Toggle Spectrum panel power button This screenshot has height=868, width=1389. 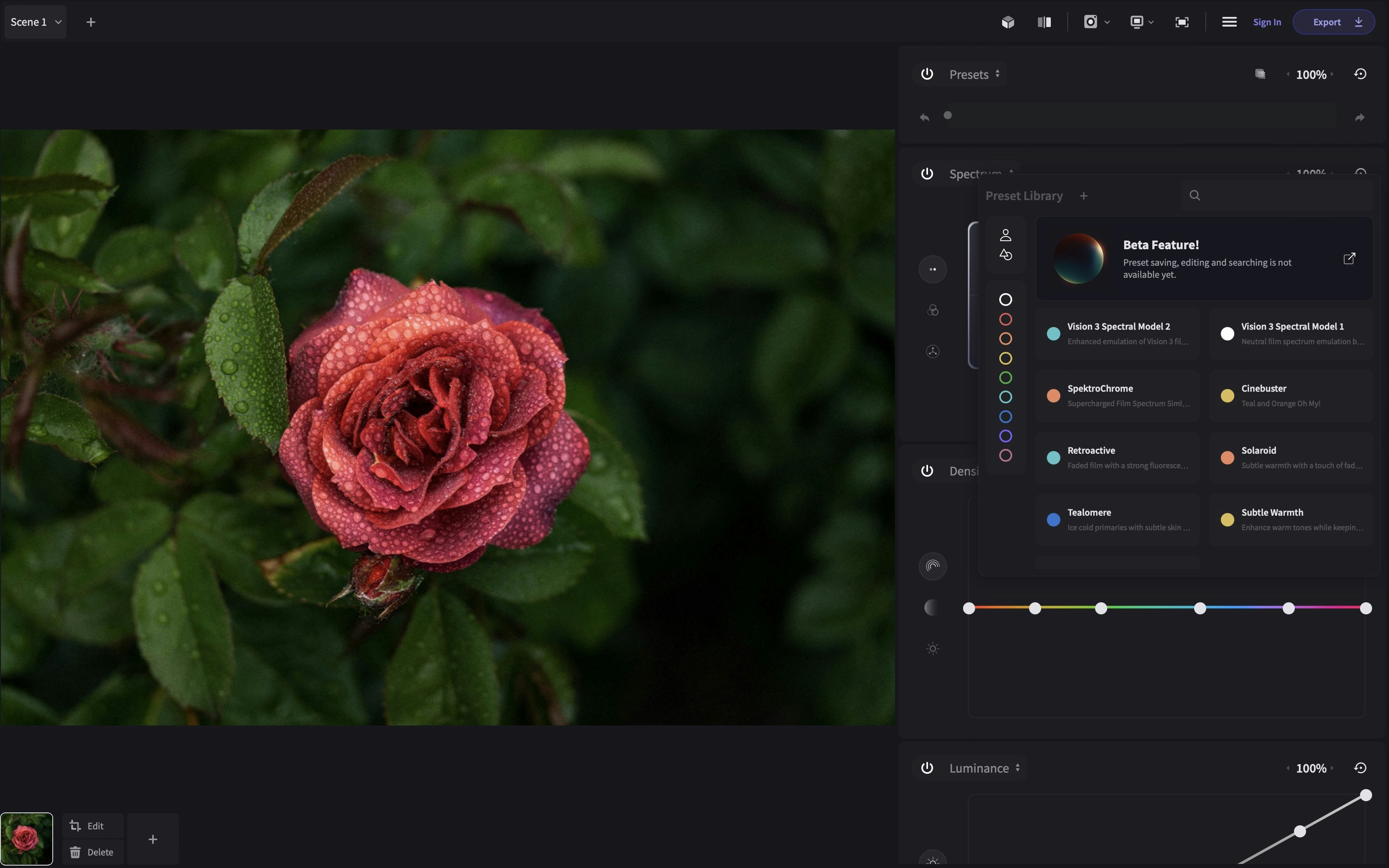(927, 174)
